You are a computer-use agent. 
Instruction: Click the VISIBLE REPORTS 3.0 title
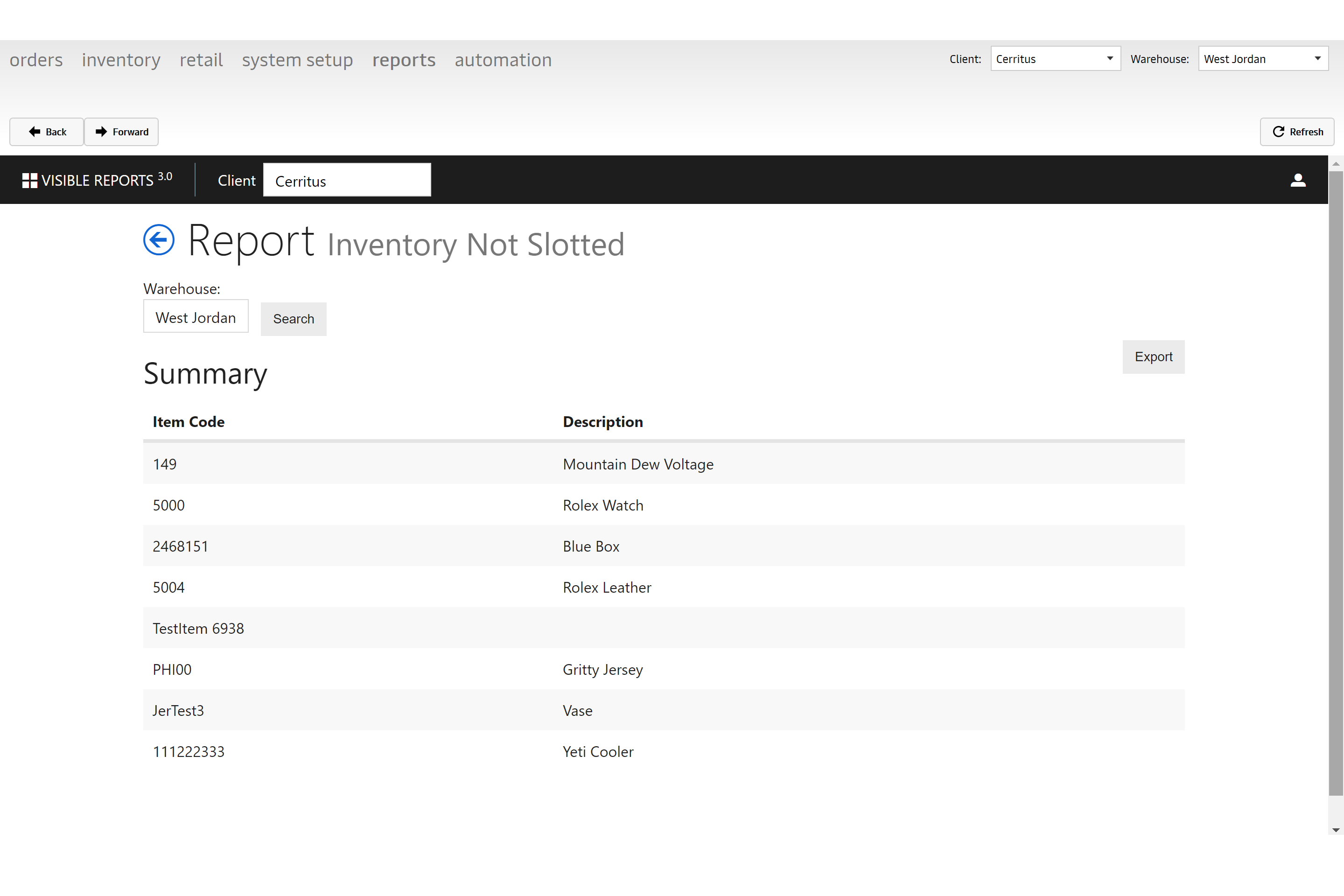pos(107,180)
